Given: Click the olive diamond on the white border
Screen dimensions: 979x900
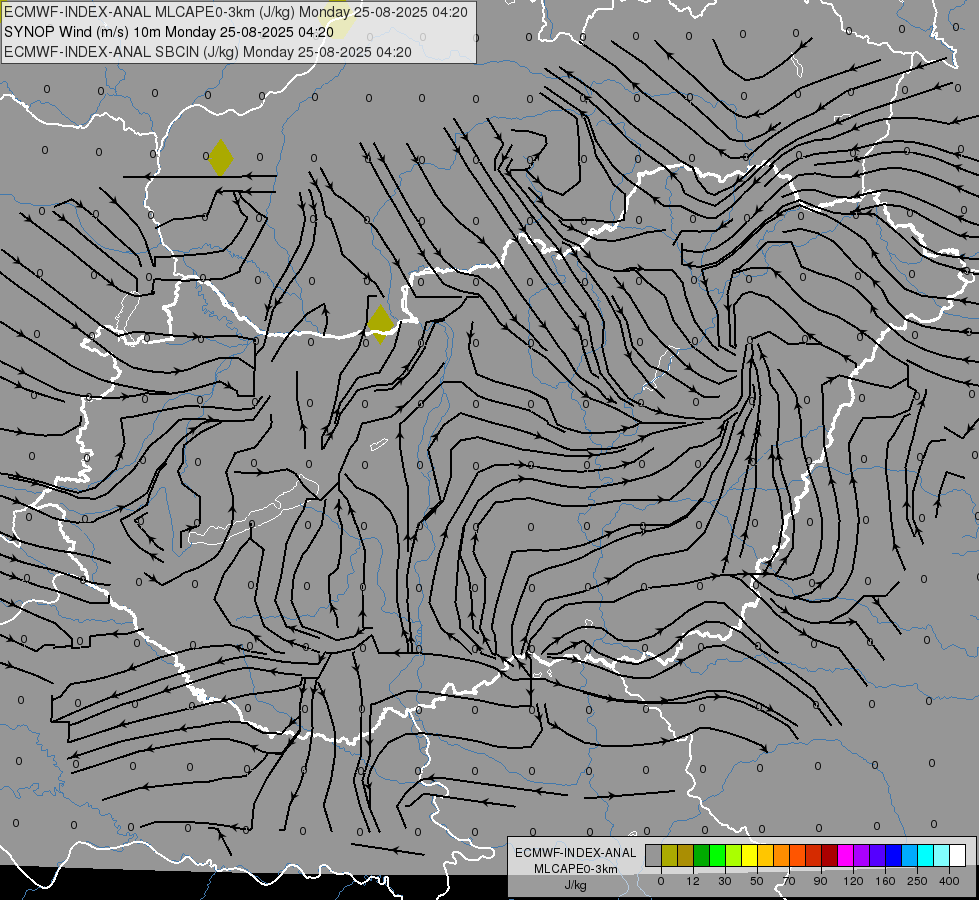Looking at the screenshot, I should [x=380, y=324].
